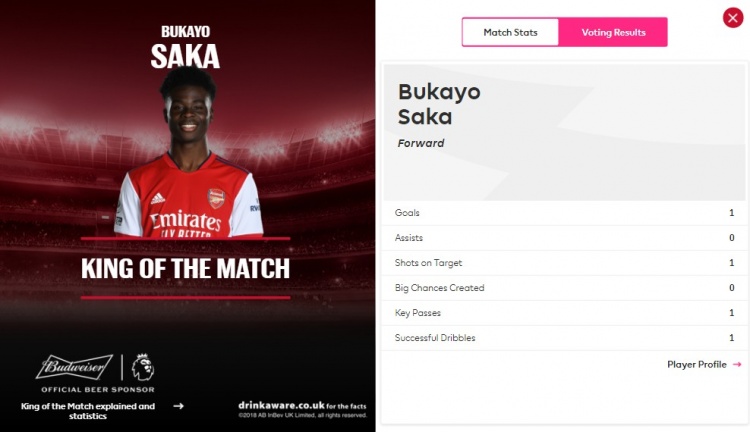750x432 pixels.
Task: Switch to the Match Stats tab
Action: click(x=510, y=32)
